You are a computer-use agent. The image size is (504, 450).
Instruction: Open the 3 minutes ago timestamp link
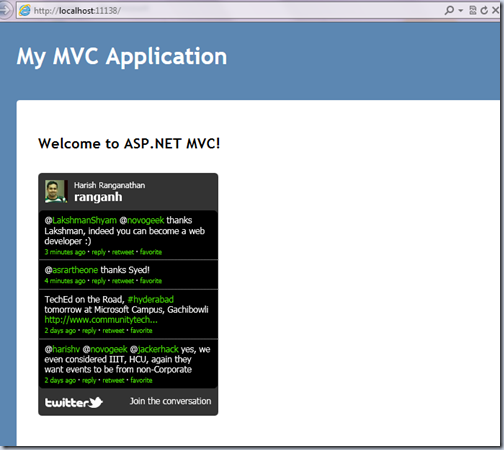[65, 252]
